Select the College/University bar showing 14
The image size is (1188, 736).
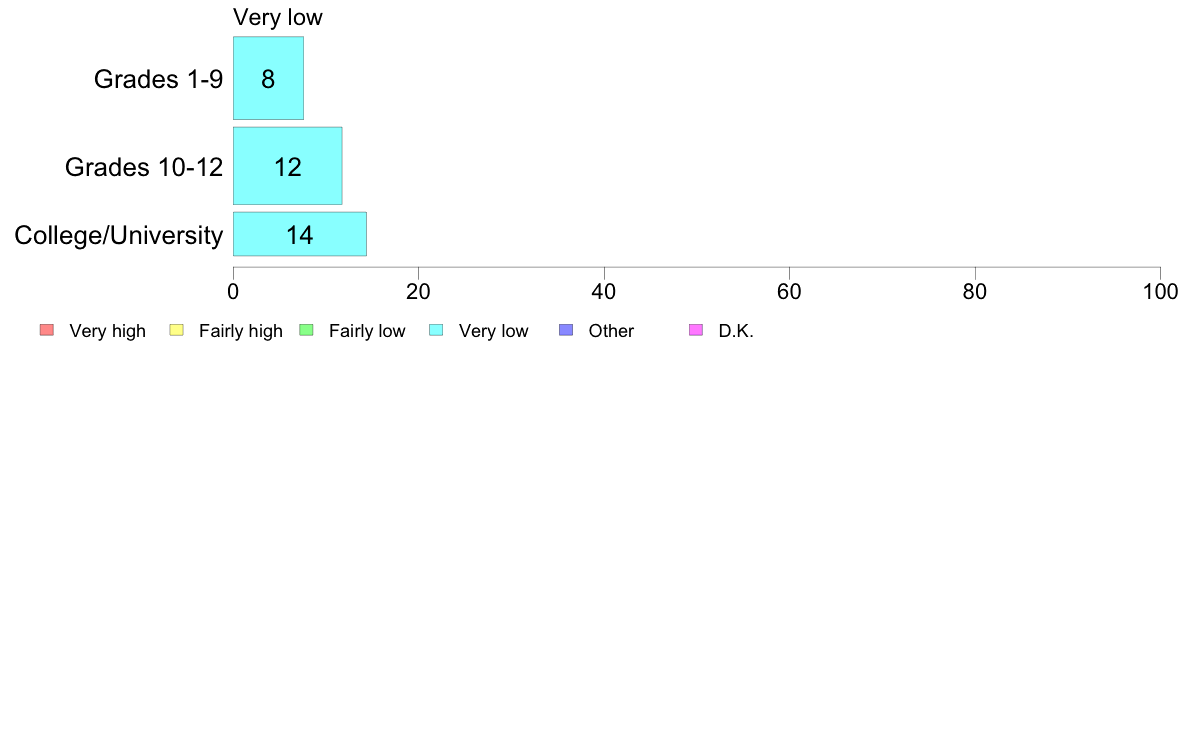[300, 234]
